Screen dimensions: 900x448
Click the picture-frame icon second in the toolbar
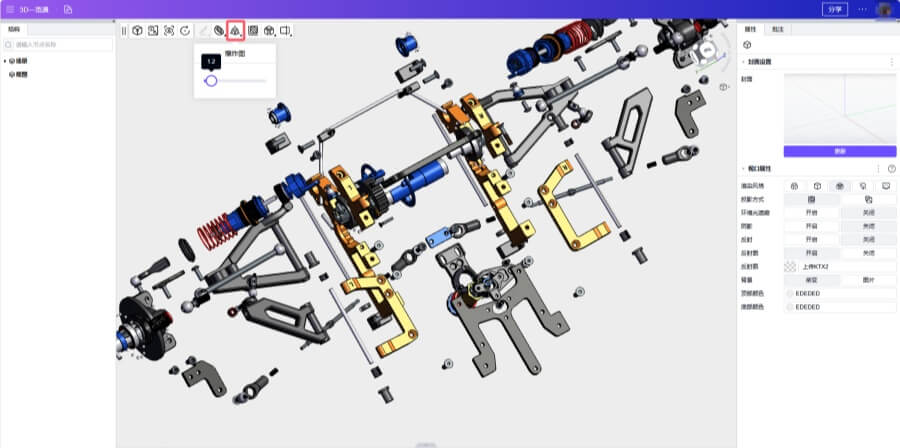click(x=153, y=31)
